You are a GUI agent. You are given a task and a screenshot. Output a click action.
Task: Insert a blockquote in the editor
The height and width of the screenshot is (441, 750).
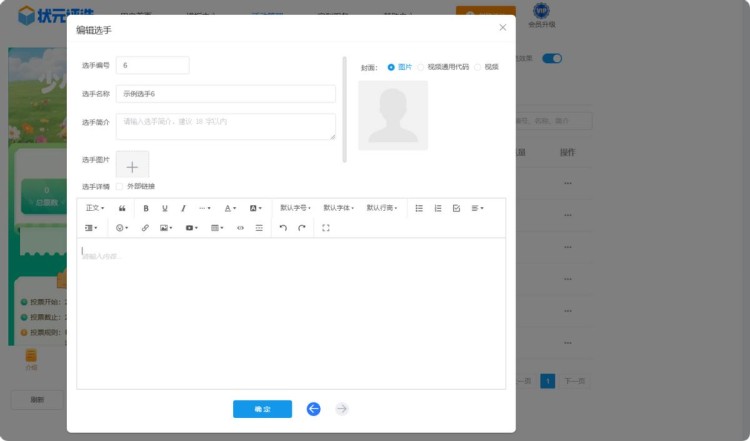(122, 208)
